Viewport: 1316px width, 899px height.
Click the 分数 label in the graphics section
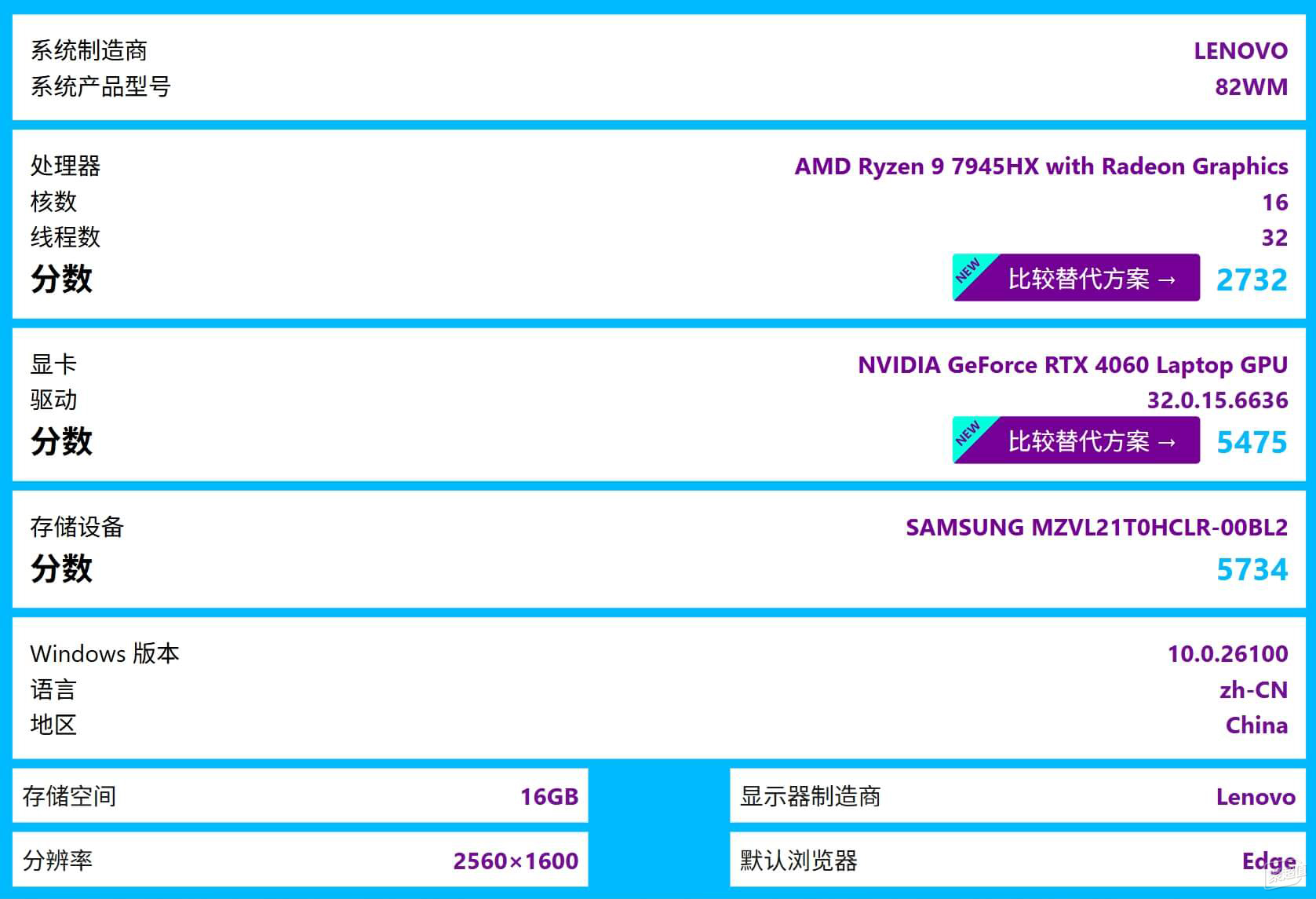[x=61, y=441]
